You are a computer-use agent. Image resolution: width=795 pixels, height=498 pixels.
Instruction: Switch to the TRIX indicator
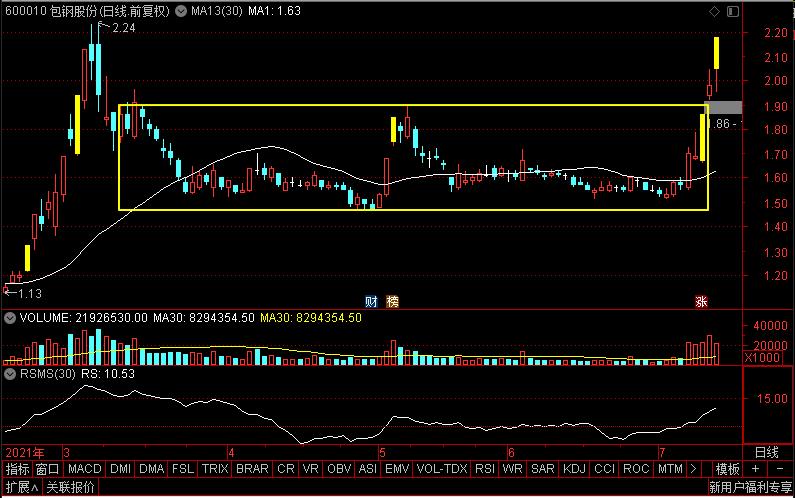(x=215, y=469)
